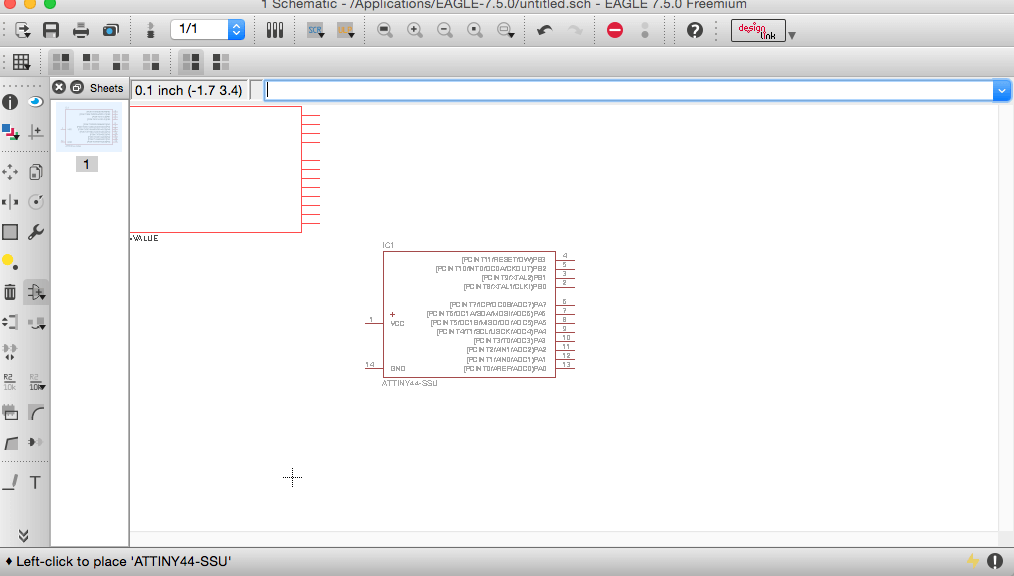The width and height of the screenshot is (1014, 576).
Task: Click the grid coordinates display
Action: (188, 91)
